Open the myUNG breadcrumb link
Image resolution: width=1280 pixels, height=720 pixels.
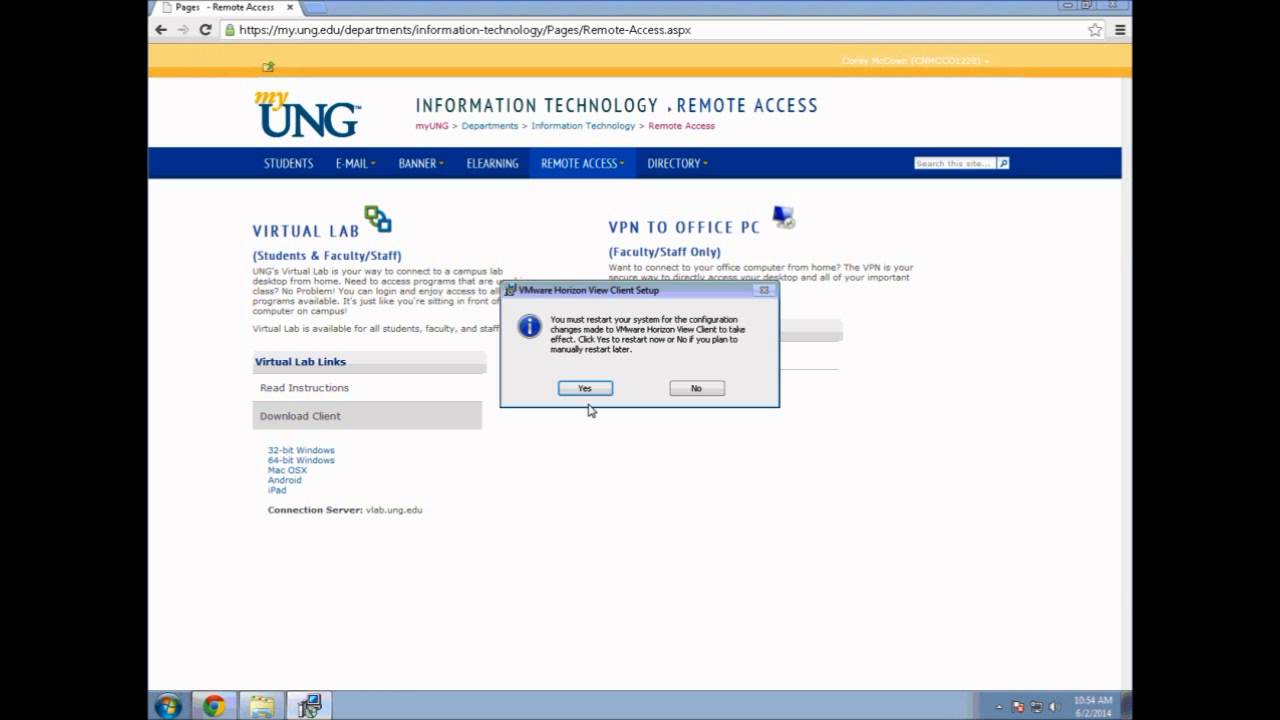point(432,126)
